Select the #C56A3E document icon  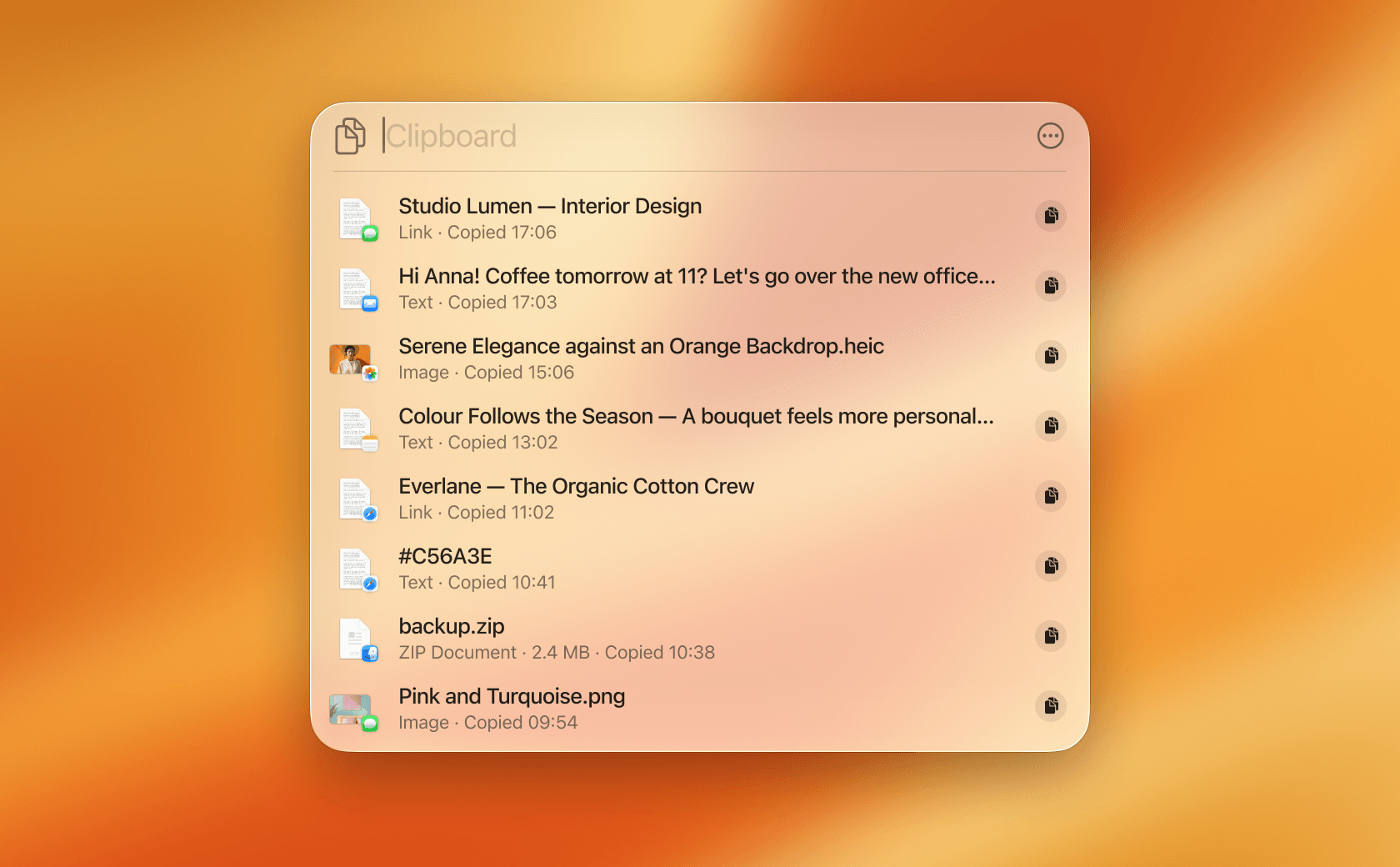(357, 569)
